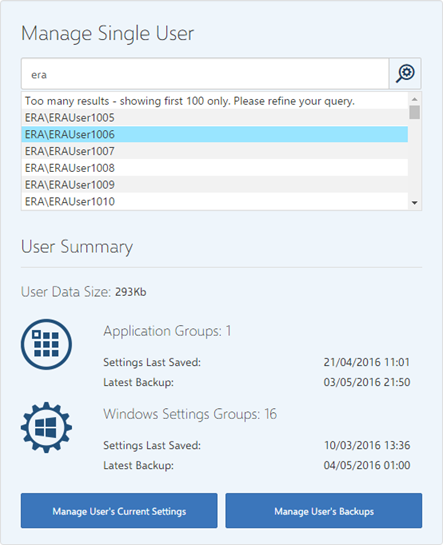
Task: Select highlighted ERA\ERAUser1006 entry
Action: pyautogui.click(x=215, y=134)
